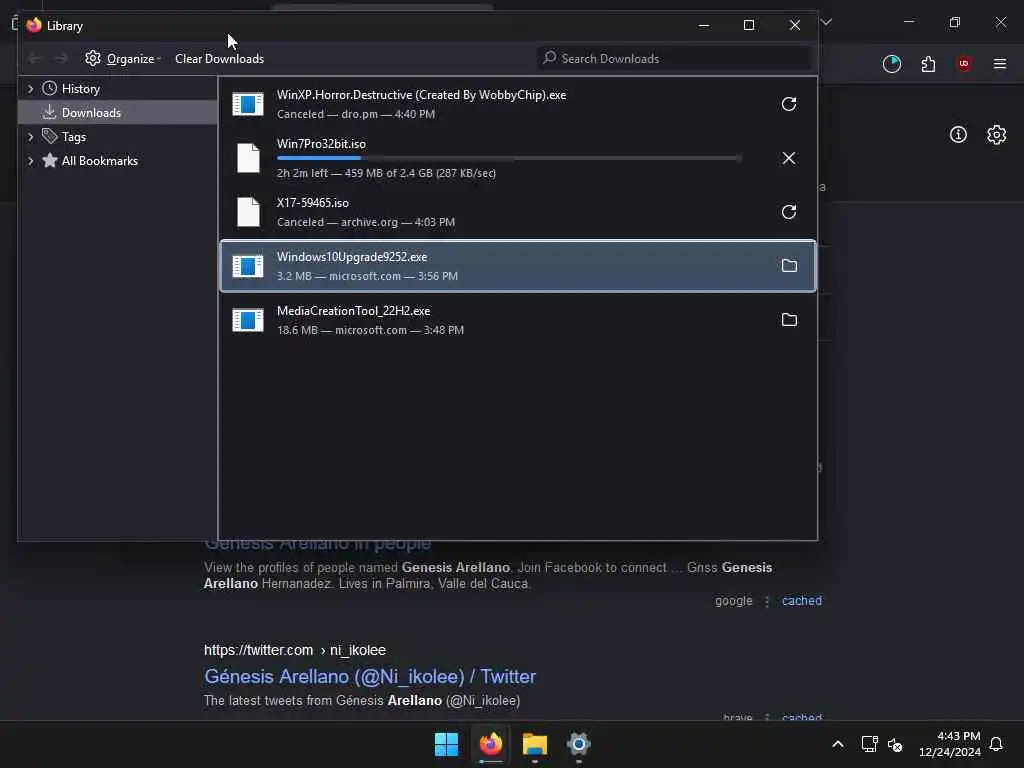
Task: Show hidden system tray icons
Action: point(838,744)
